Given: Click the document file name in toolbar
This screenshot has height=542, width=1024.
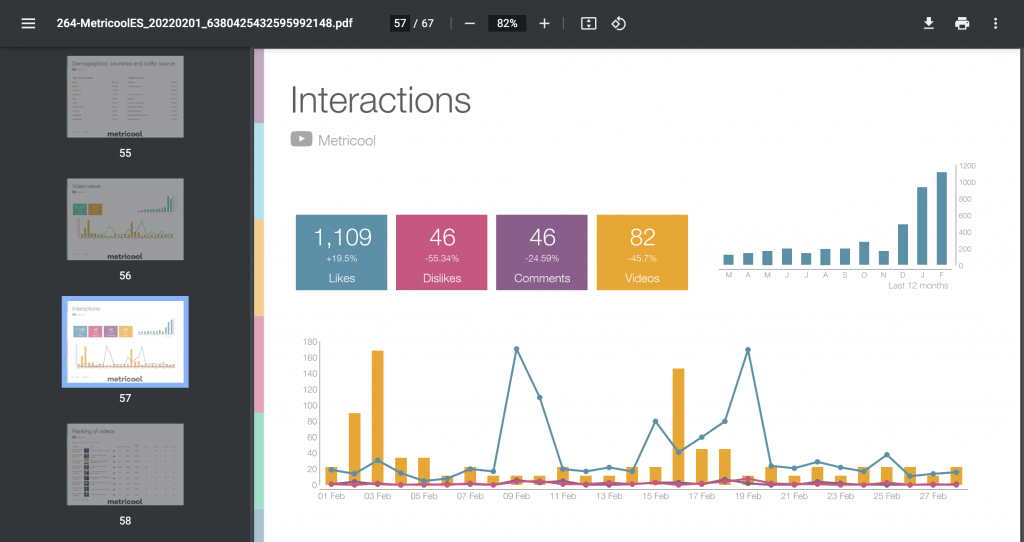Looking at the screenshot, I should click(x=204, y=24).
